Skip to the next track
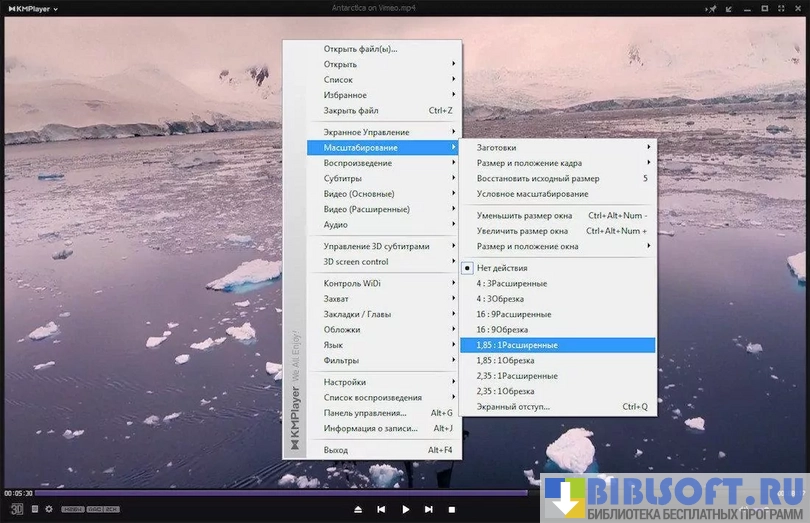Image resolution: width=810 pixels, height=523 pixels. (429, 509)
